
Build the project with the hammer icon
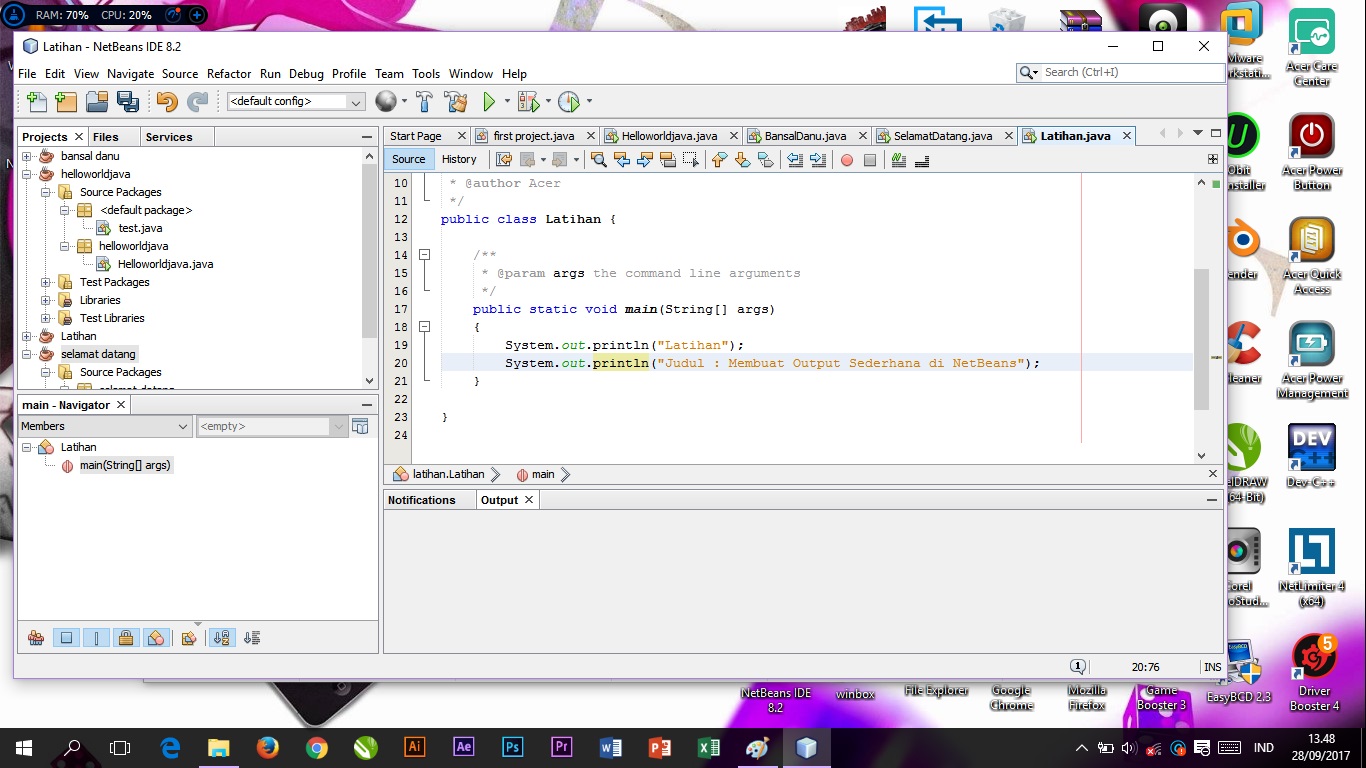coord(424,101)
